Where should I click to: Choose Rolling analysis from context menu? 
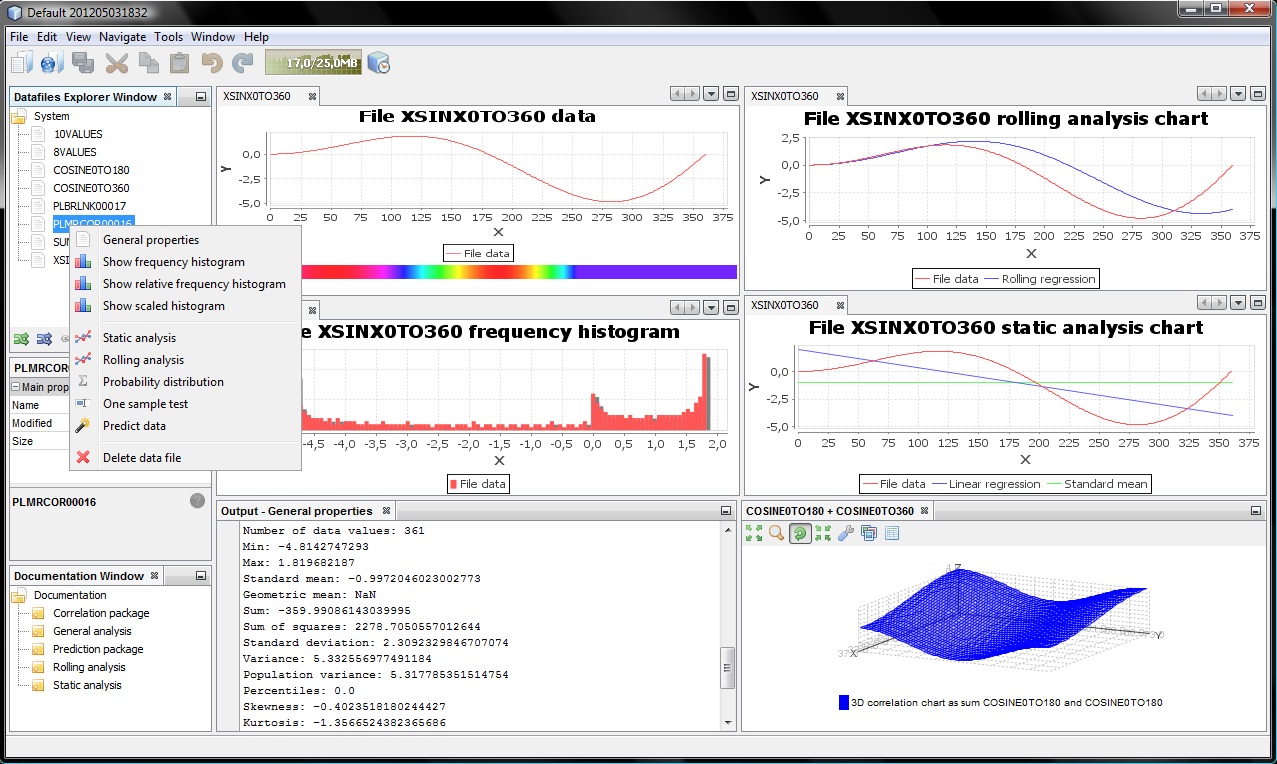[x=185, y=360]
